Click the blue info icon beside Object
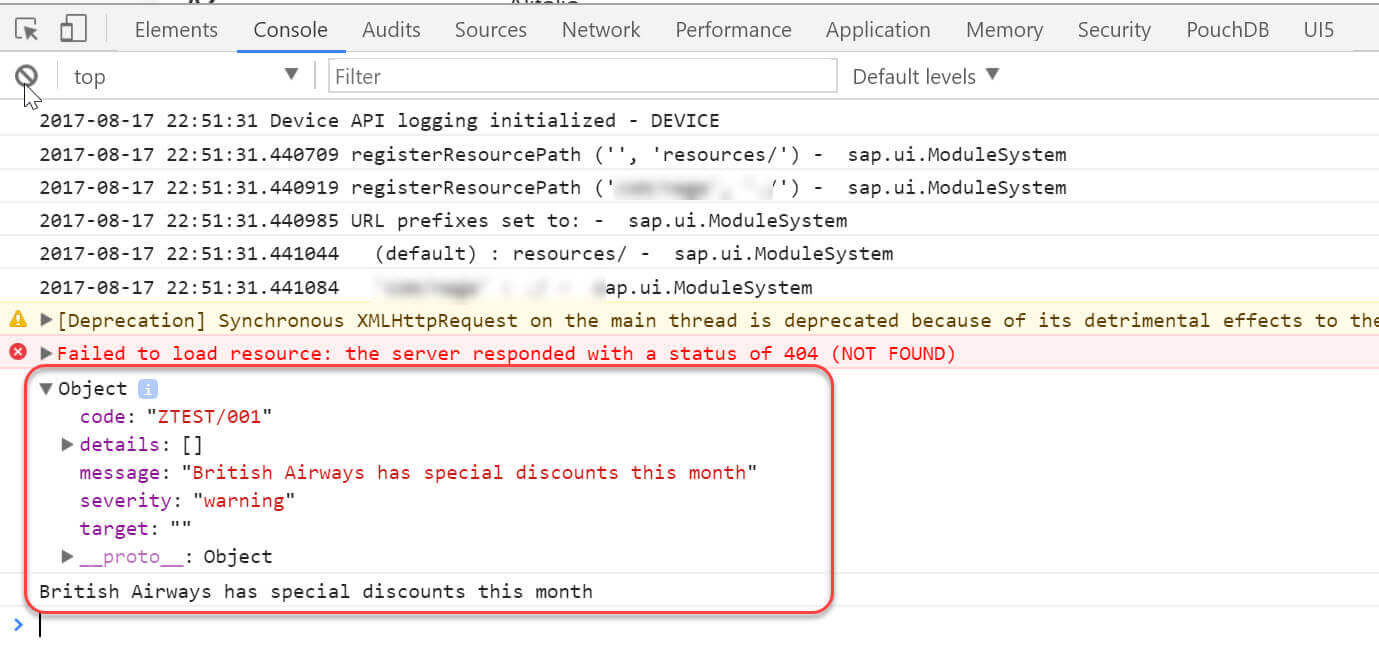Screen dimensions: 1379x648 pyautogui.click(x=148, y=389)
